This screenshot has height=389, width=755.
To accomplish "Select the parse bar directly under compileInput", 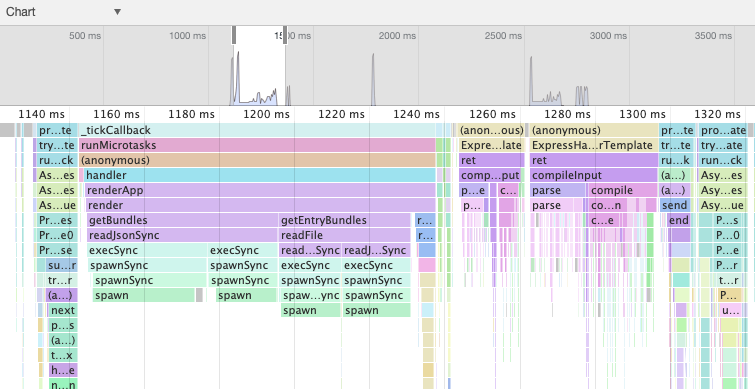I will click(x=558, y=190).
